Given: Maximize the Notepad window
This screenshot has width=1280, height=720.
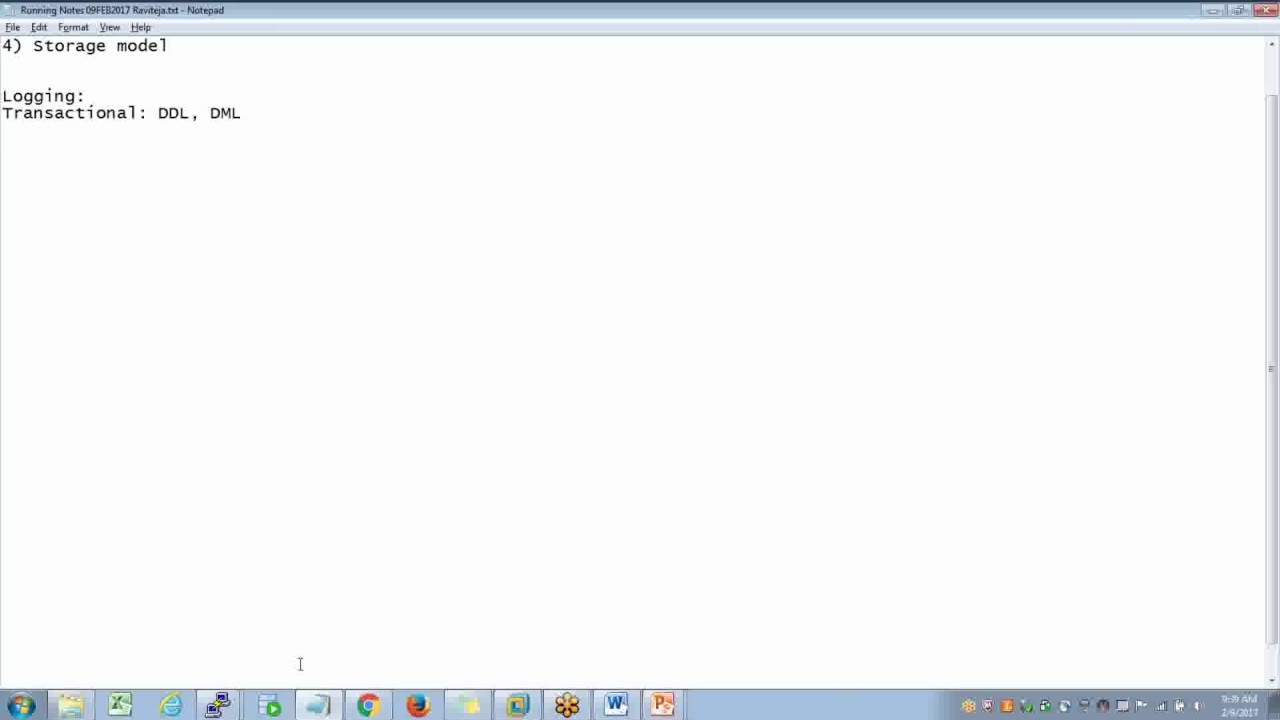Looking at the screenshot, I should tap(1238, 10).
